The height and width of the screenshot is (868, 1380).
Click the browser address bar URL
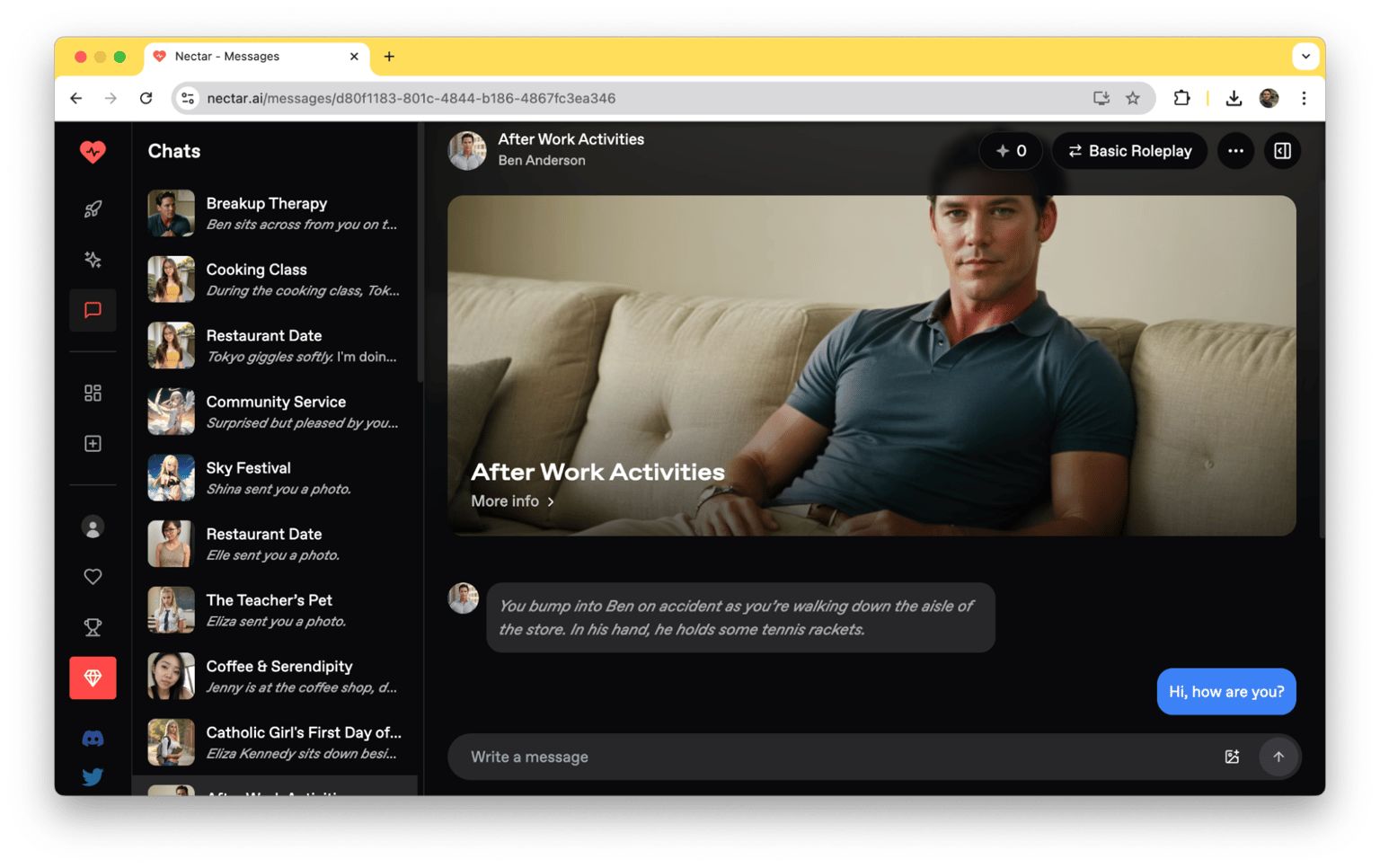tap(411, 98)
